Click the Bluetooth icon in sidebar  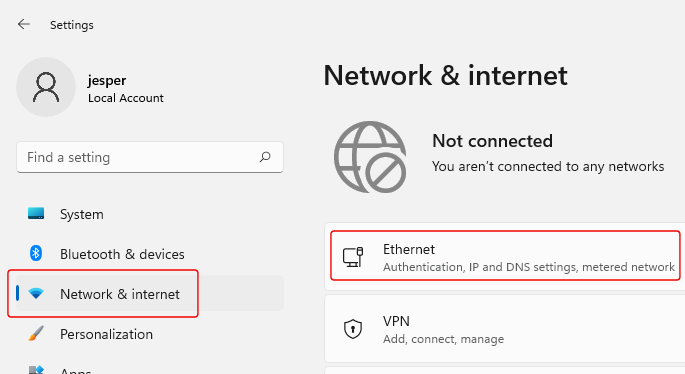coord(36,253)
